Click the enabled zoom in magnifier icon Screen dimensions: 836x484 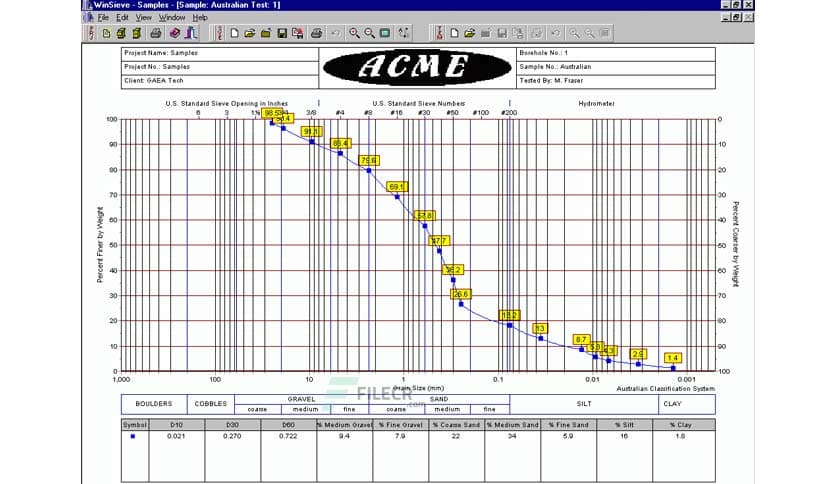(354, 33)
